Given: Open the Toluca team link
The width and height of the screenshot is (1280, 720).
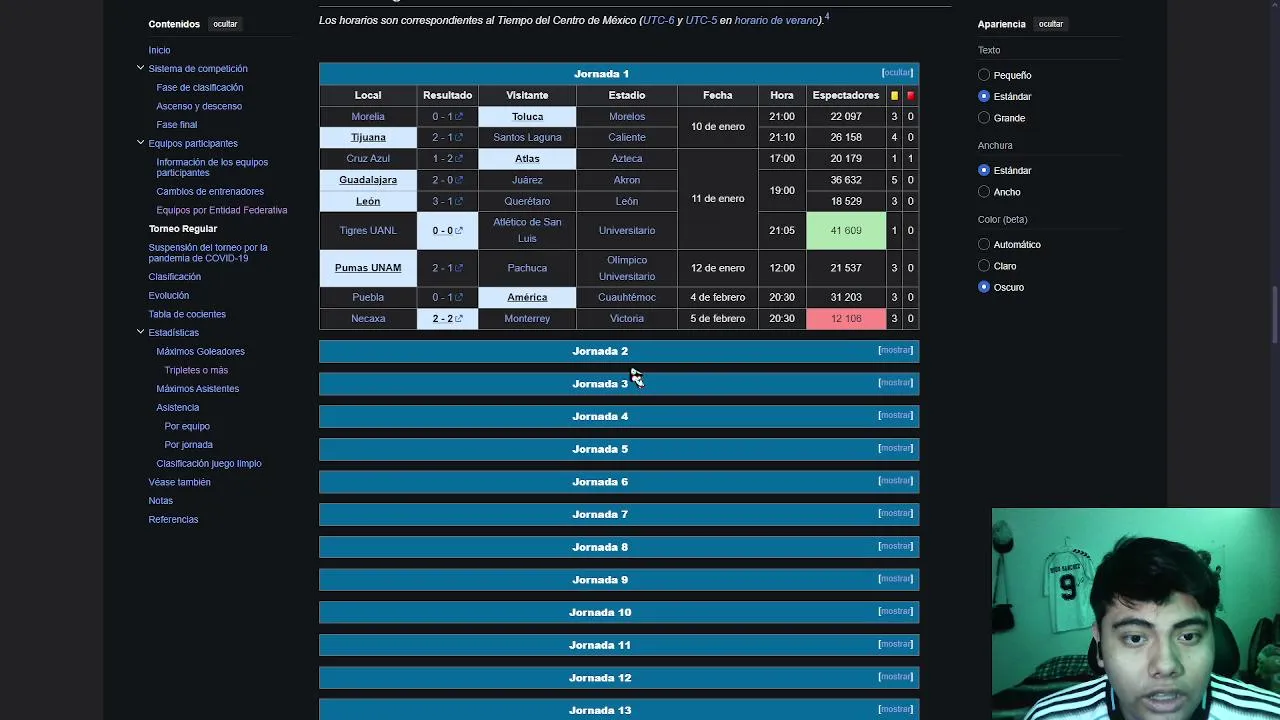Looking at the screenshot, I should pos(527,117).
